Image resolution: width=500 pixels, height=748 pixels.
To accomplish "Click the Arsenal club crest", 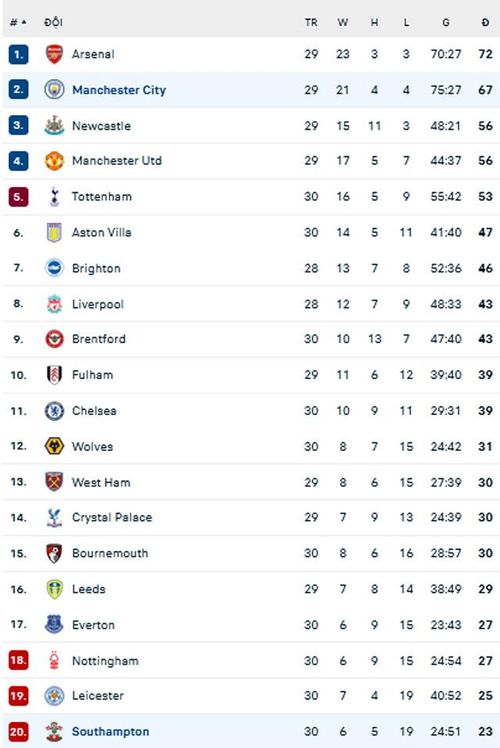I will coord(54,54).
